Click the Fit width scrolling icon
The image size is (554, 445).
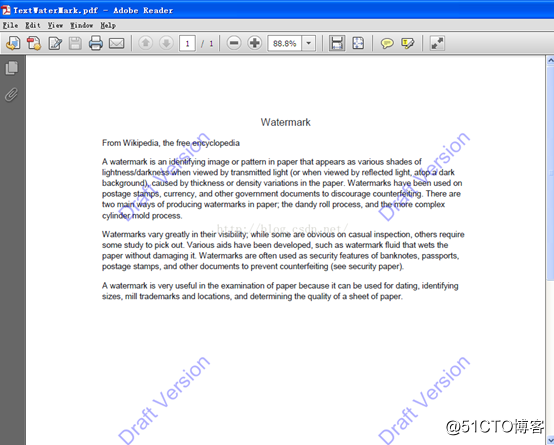coord(337,43)
